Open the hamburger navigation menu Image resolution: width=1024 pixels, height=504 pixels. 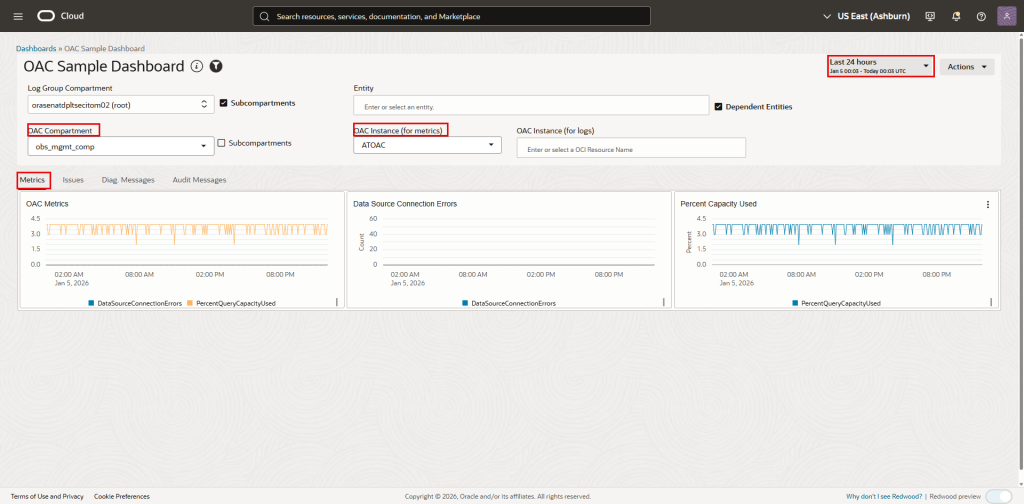17,16
